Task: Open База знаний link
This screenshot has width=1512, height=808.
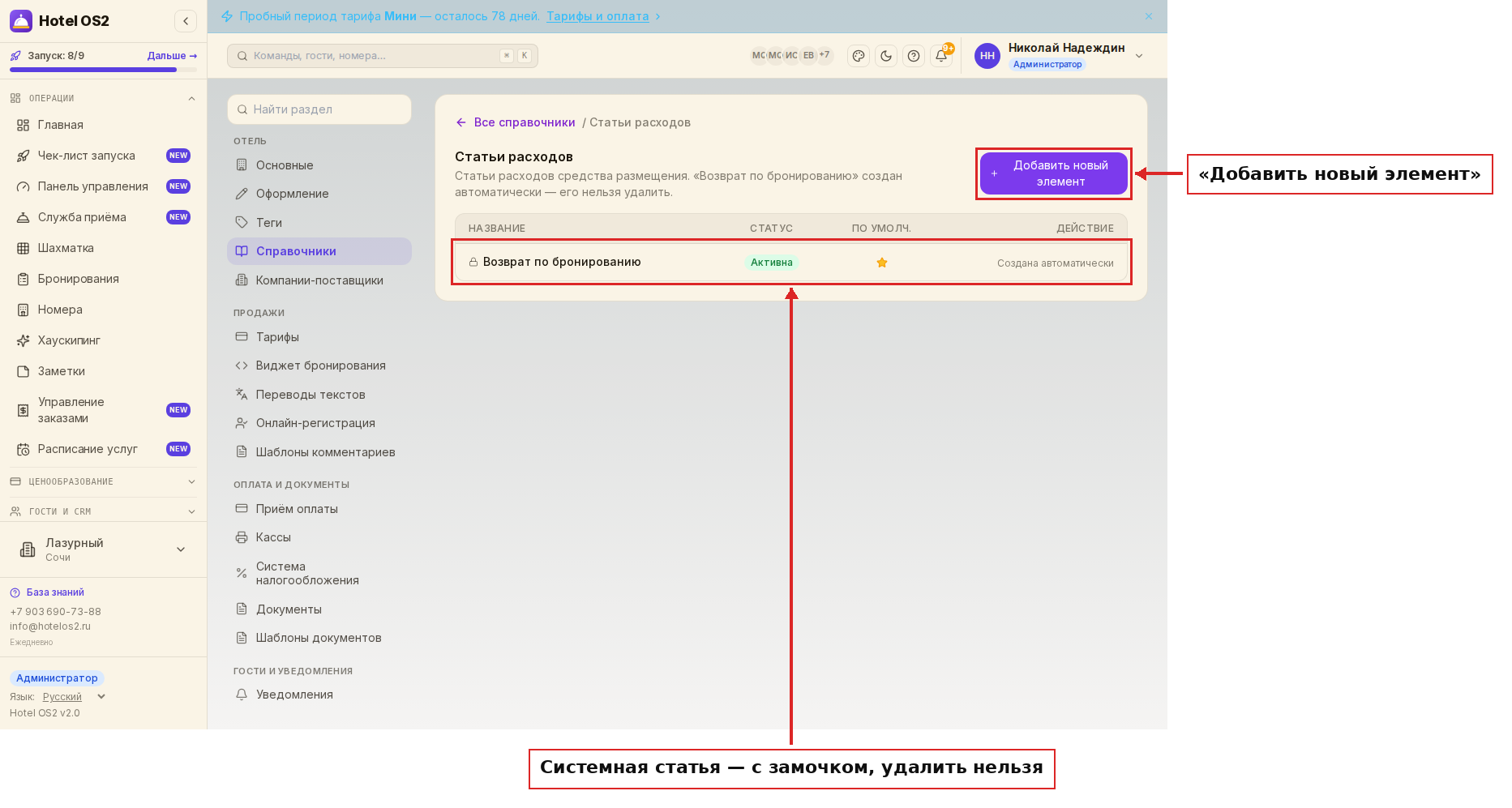Action: (x=47, y=592)
